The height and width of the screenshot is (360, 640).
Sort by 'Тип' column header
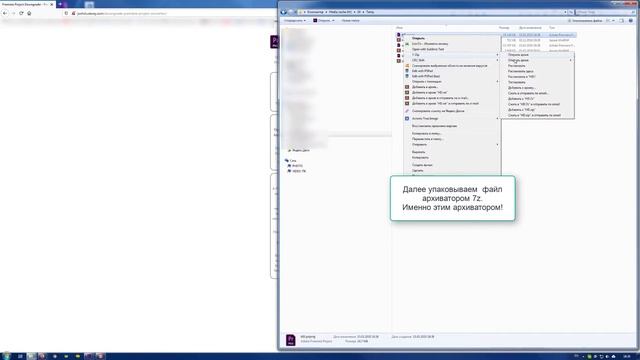point(552,28)
